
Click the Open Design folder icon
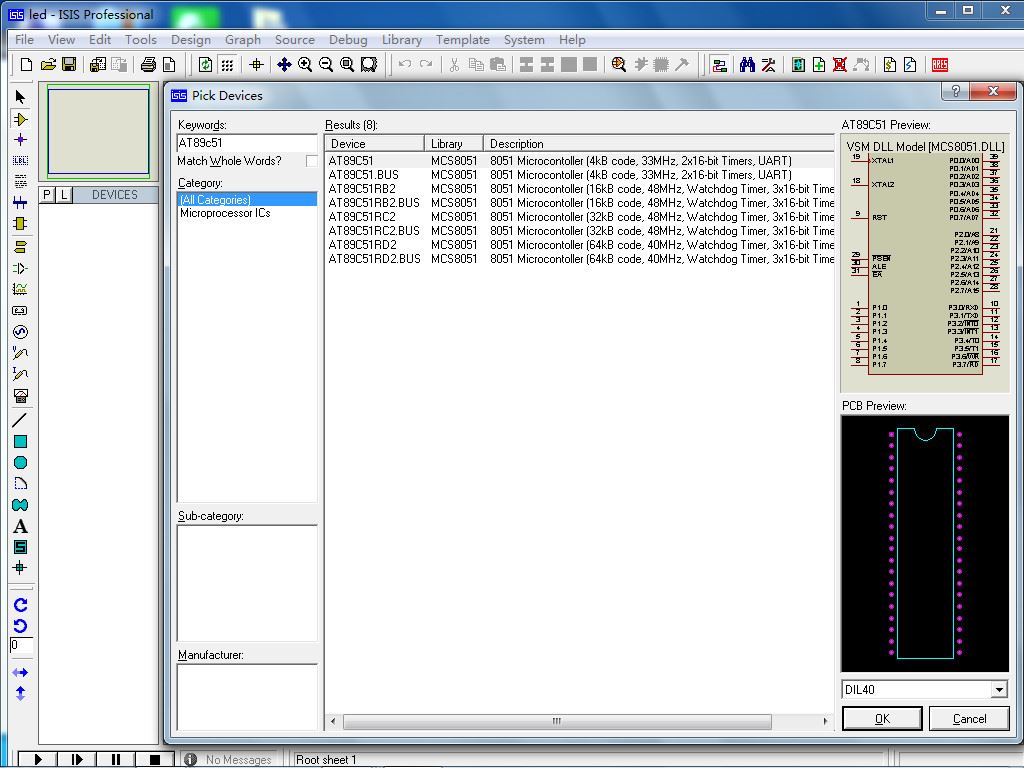pos(48,65)
